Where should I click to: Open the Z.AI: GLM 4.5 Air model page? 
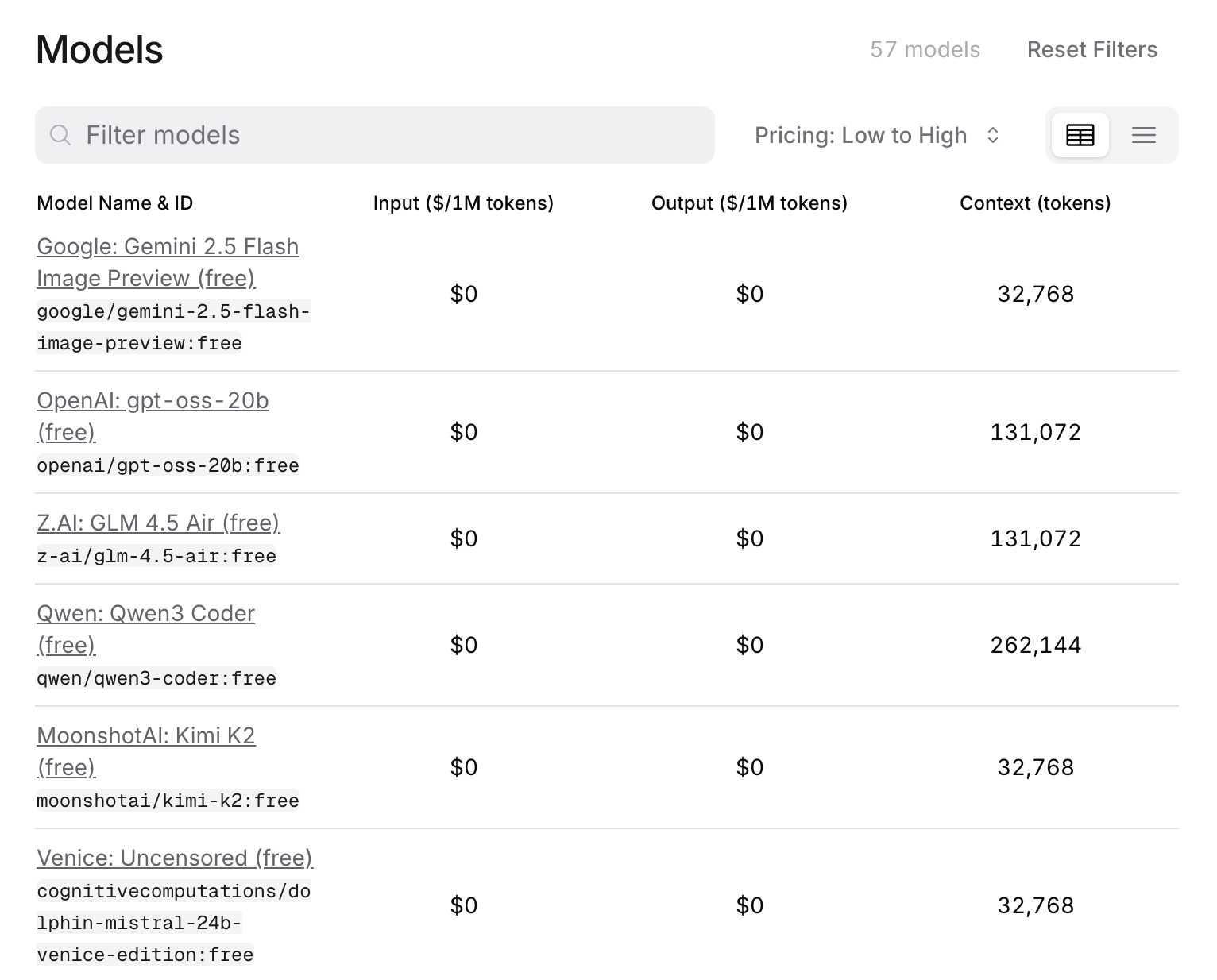point(158,523)
